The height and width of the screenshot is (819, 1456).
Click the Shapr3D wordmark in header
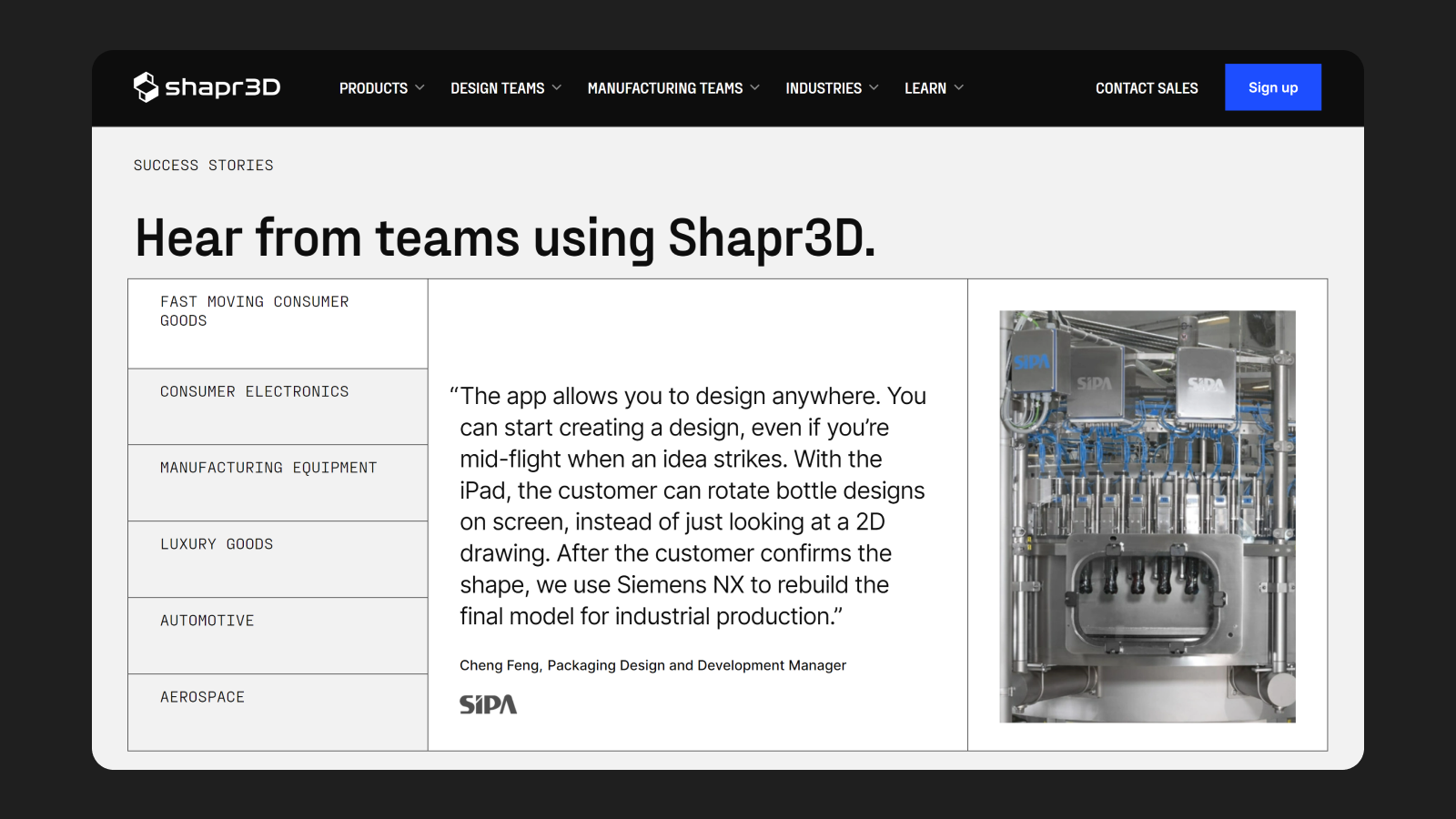[x=223, y=87]
